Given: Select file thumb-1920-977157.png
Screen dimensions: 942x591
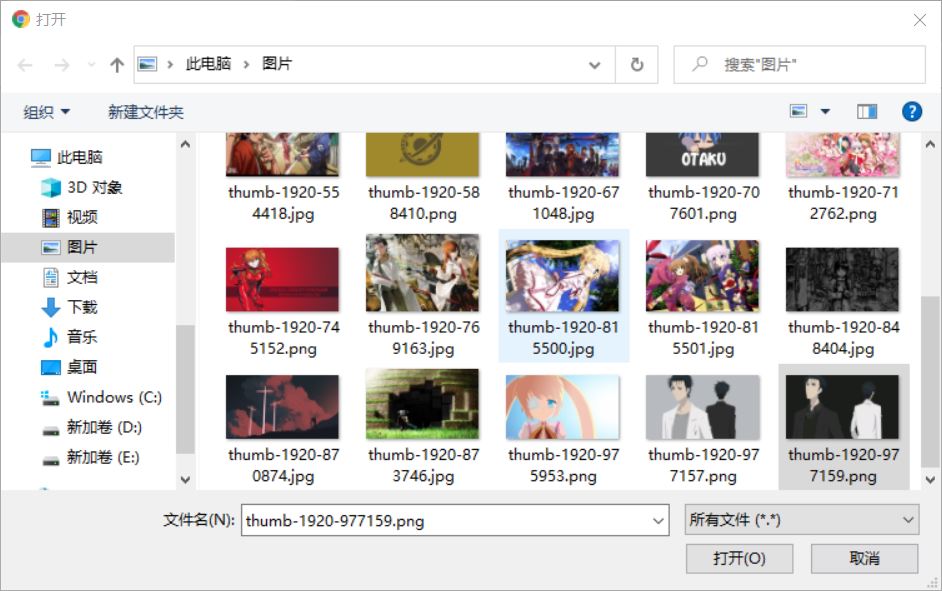Looking at the screenshot, I should point(703,428).
